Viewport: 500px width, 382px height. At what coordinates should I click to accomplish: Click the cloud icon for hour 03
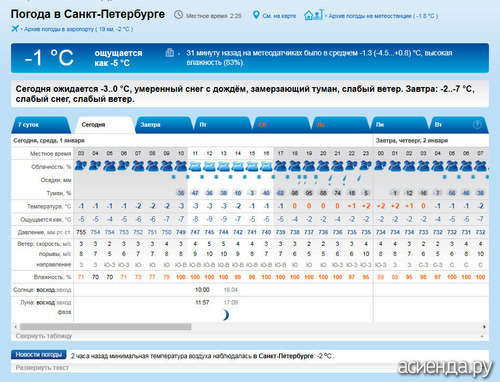(x=81, y=166)
